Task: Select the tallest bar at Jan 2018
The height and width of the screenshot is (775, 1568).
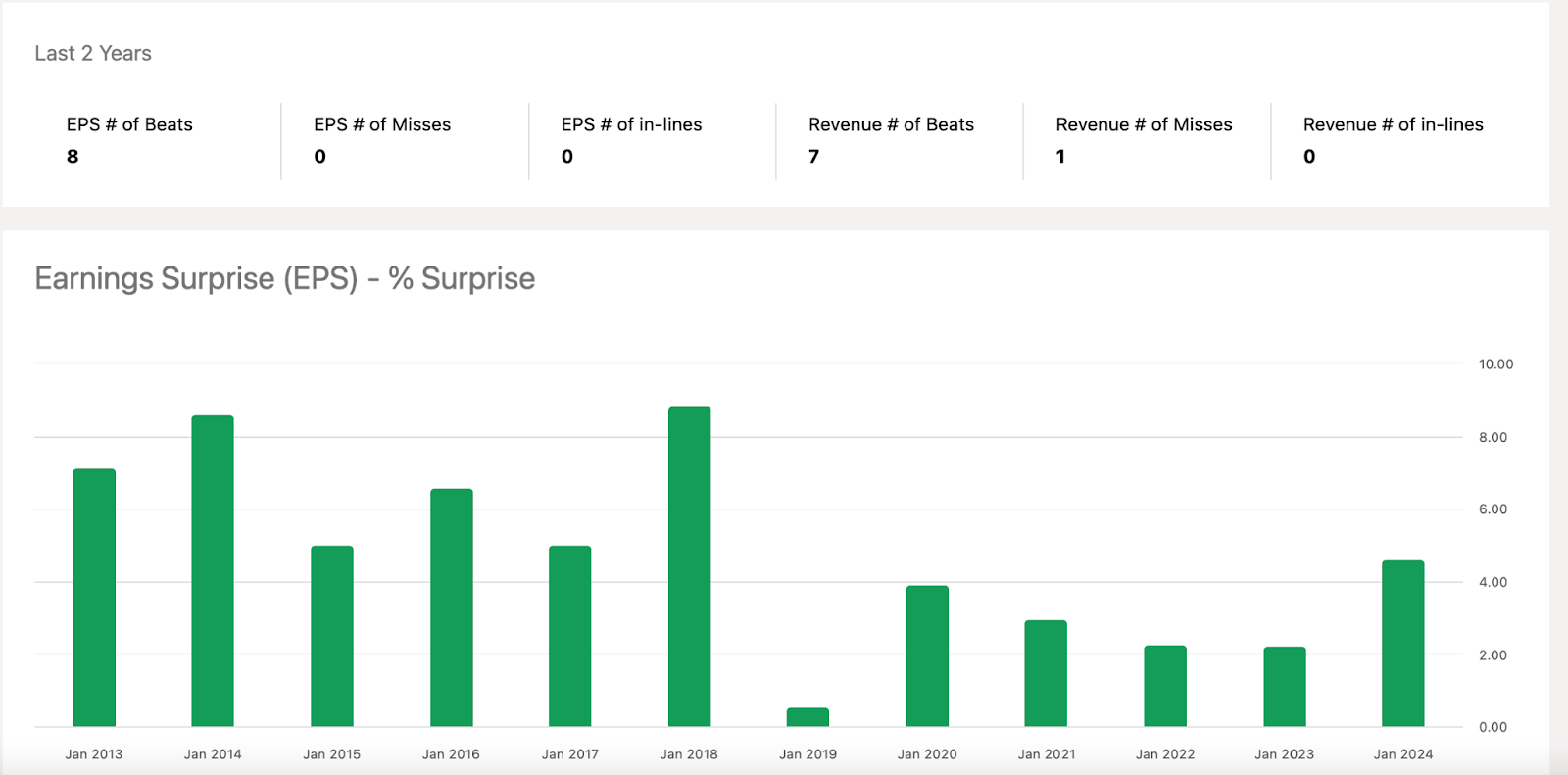Action: (x=689, y=566)
